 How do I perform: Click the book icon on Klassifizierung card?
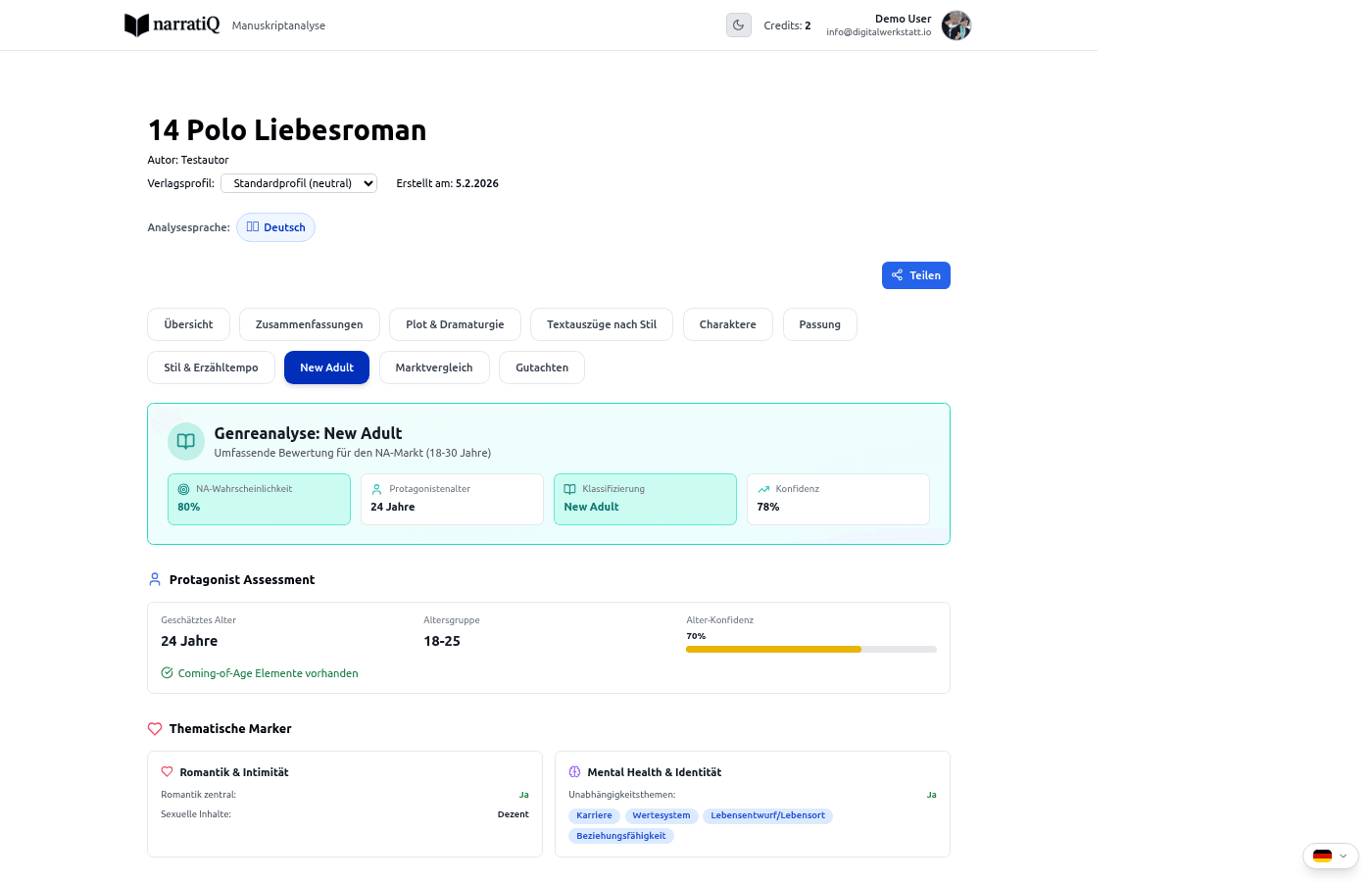point(568,488)
